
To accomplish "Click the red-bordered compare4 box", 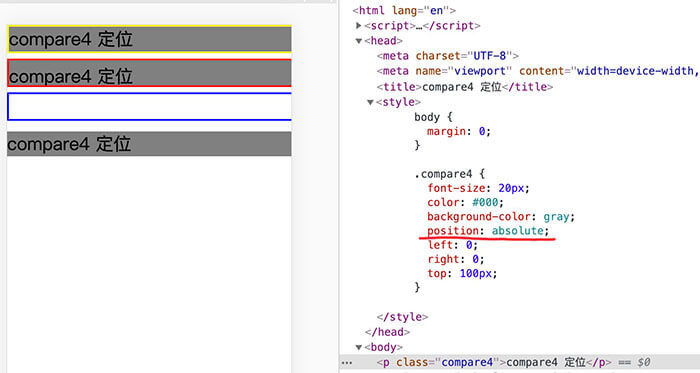I will click(x=150, y=73).
